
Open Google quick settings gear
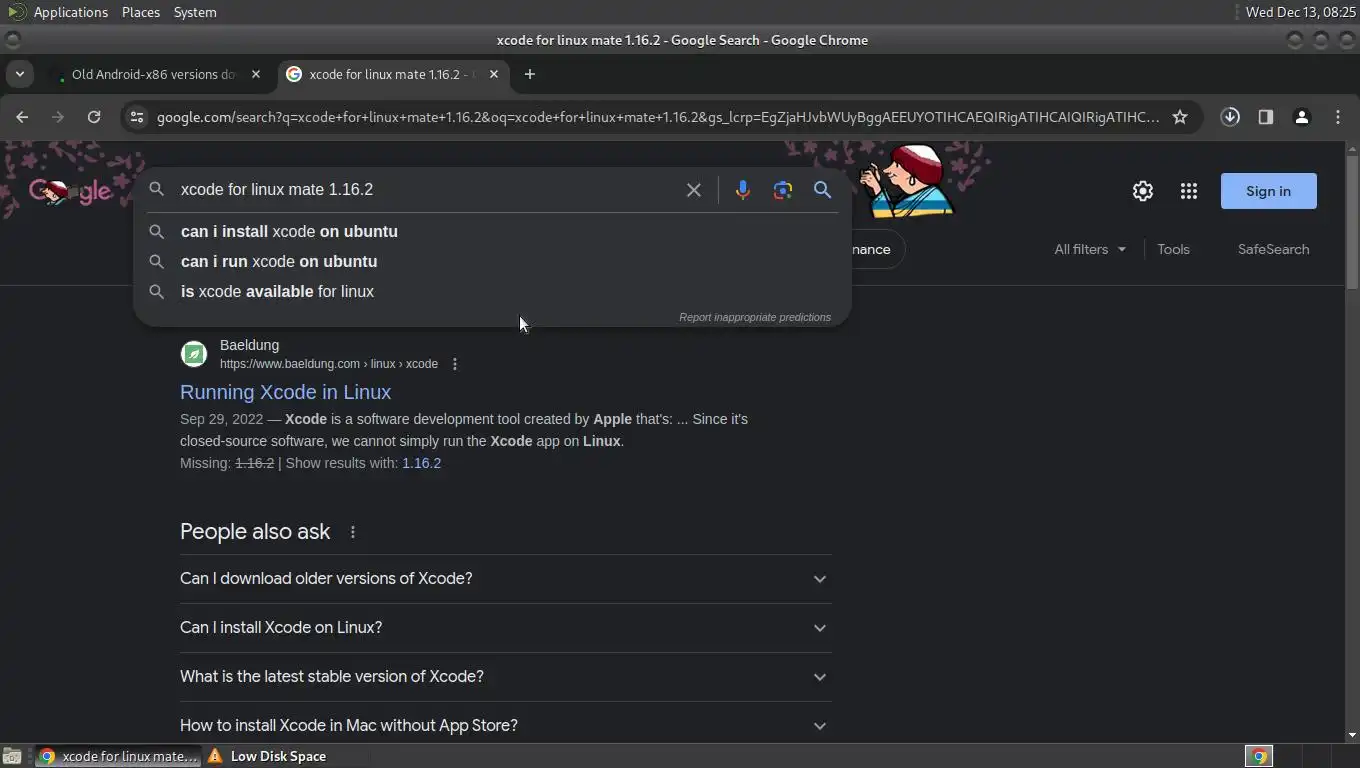1142,191
